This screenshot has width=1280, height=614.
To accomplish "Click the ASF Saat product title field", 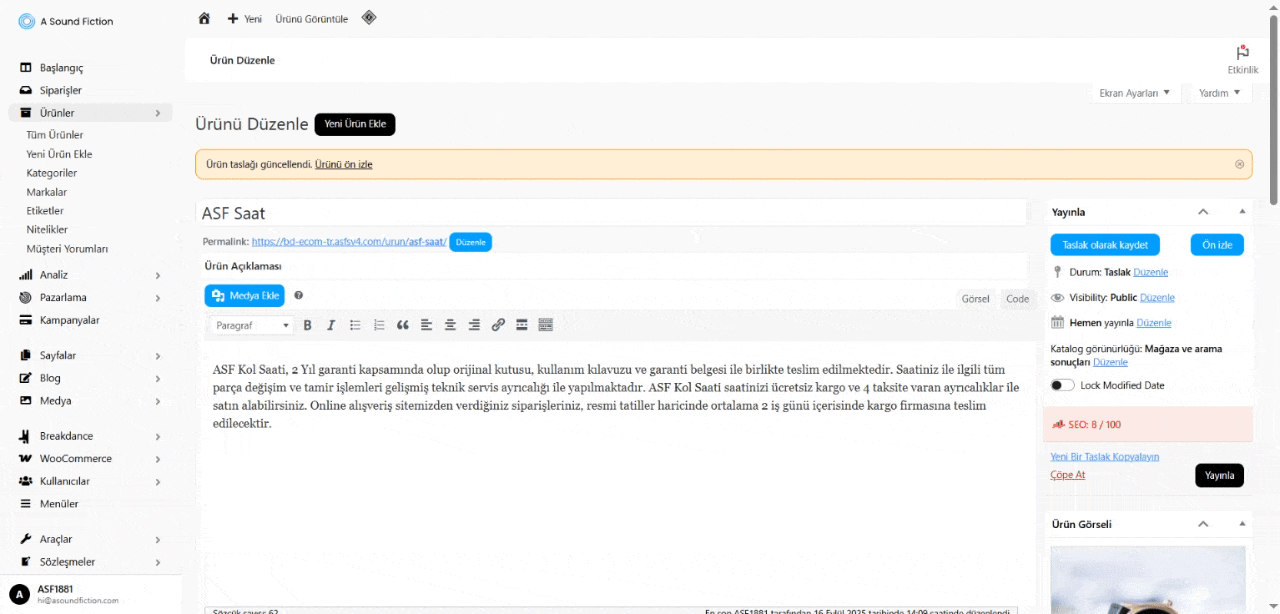I will pos(610,213).
